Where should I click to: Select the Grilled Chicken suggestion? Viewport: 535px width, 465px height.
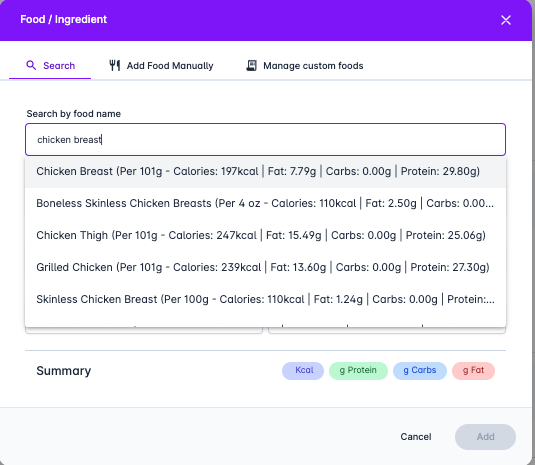[x=265, y=267]
